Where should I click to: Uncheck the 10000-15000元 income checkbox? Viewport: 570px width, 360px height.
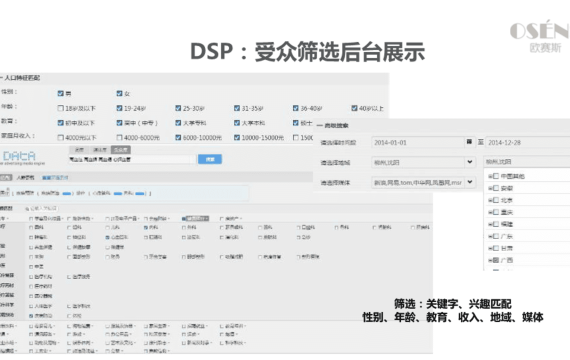(237, 137)
